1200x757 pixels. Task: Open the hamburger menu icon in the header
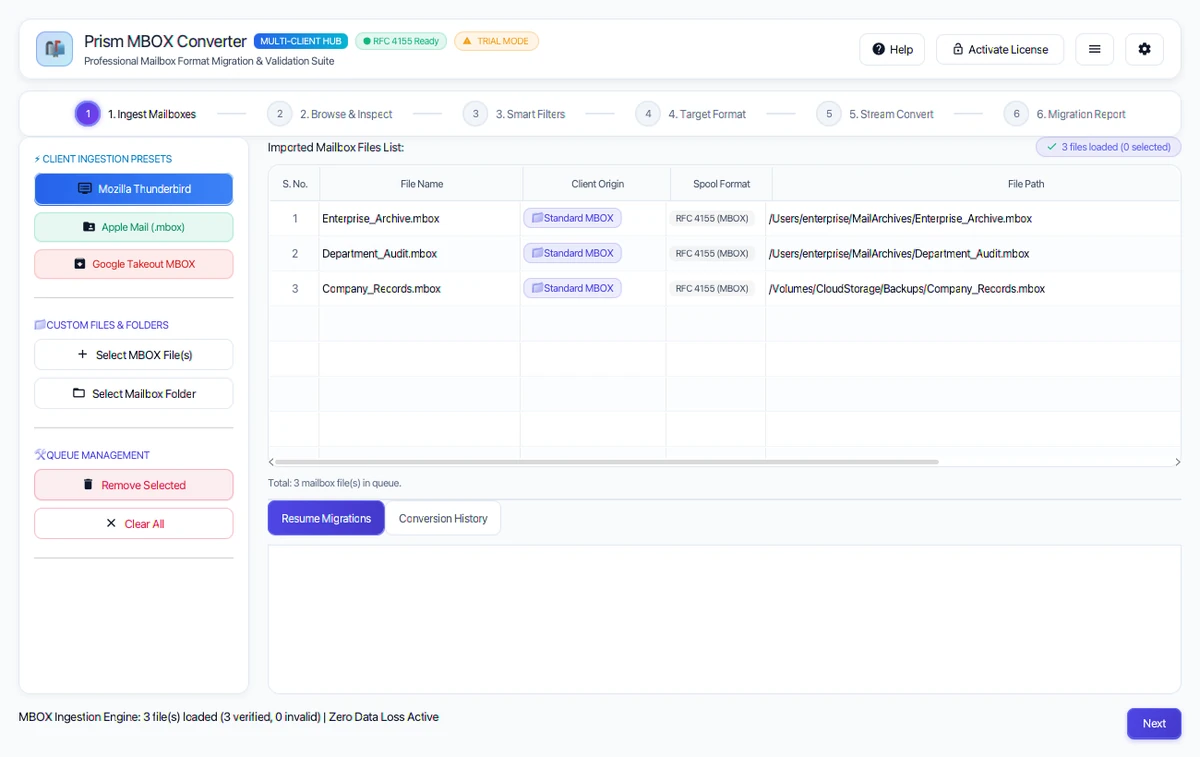(x=1094, y=49)
